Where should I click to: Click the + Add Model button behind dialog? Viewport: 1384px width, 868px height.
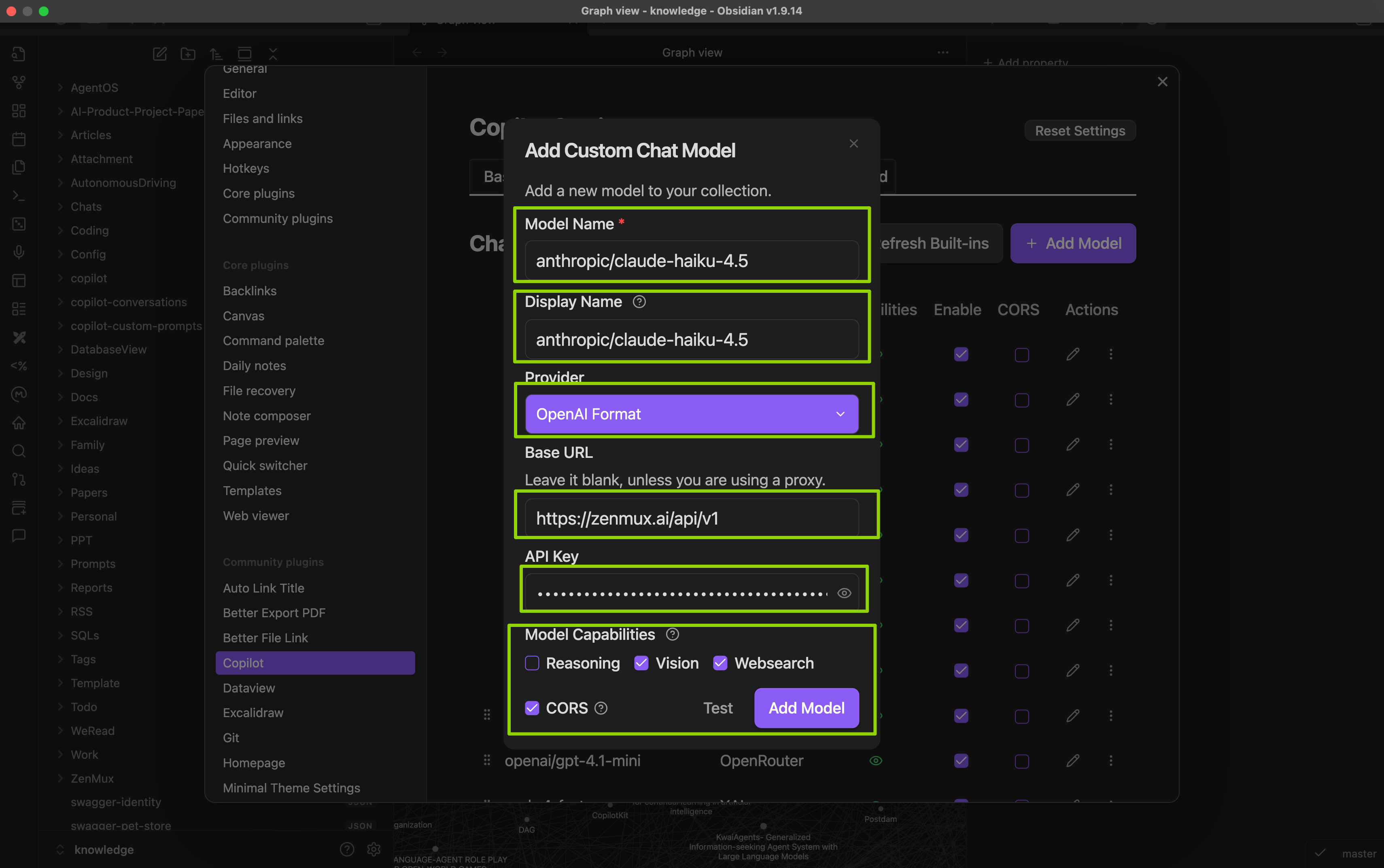click(1073, 243)
